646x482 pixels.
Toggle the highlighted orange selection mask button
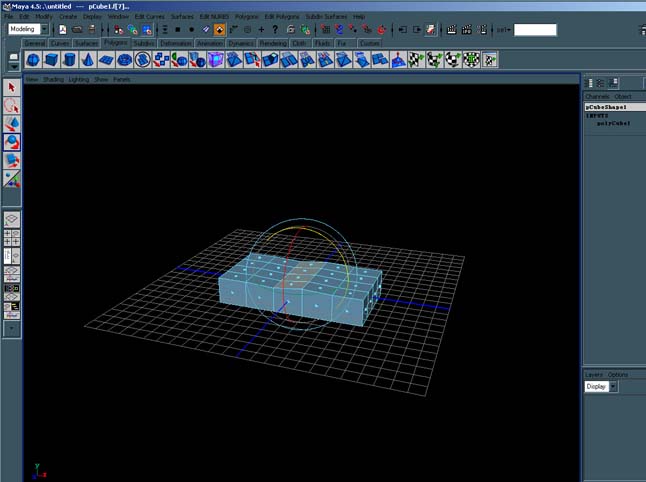220,30
